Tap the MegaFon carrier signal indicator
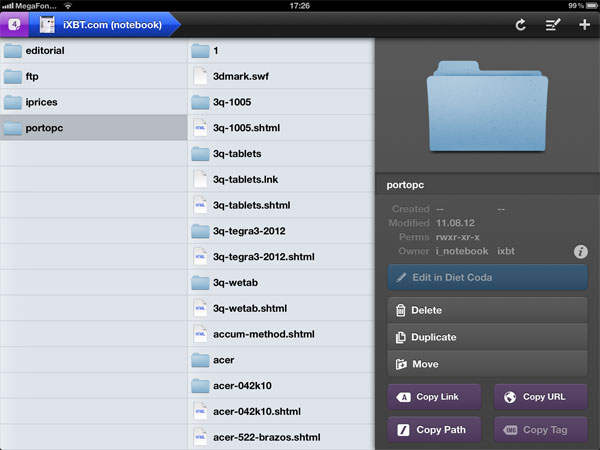This screenshot has width=600, height=450. [x=29, y=6]
